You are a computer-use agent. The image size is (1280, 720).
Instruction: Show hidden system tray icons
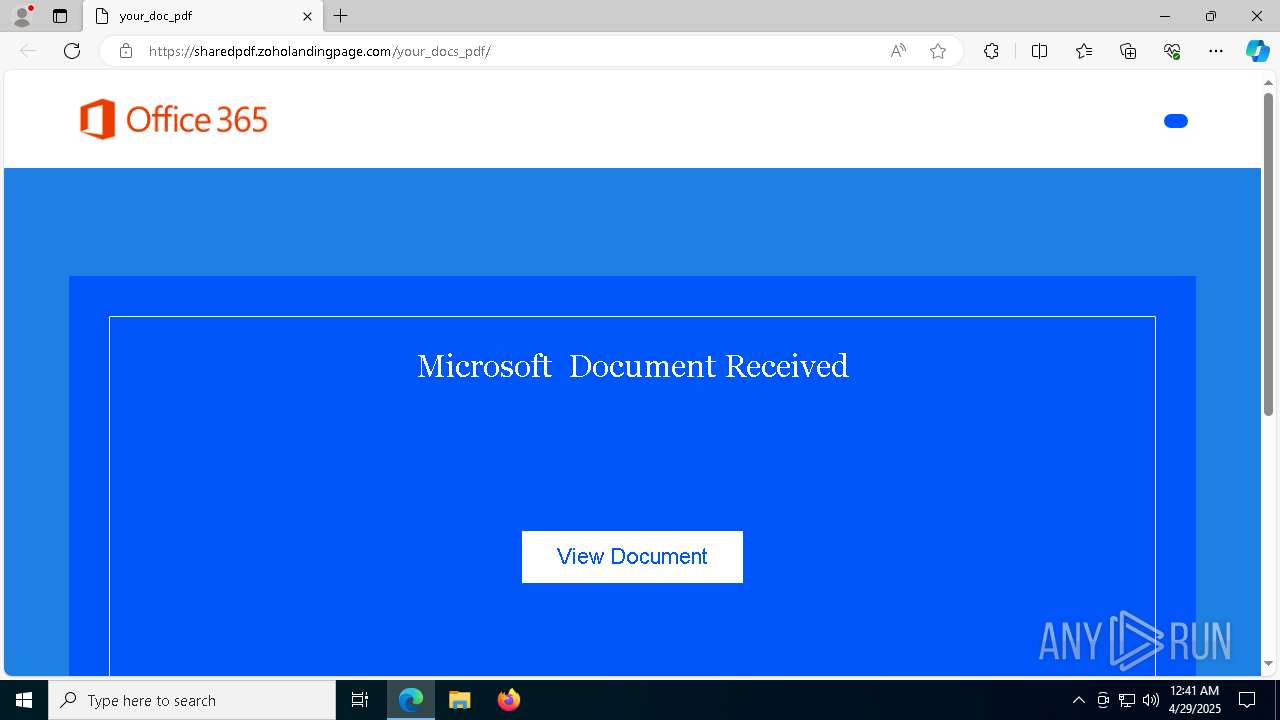pos(1078,700)
